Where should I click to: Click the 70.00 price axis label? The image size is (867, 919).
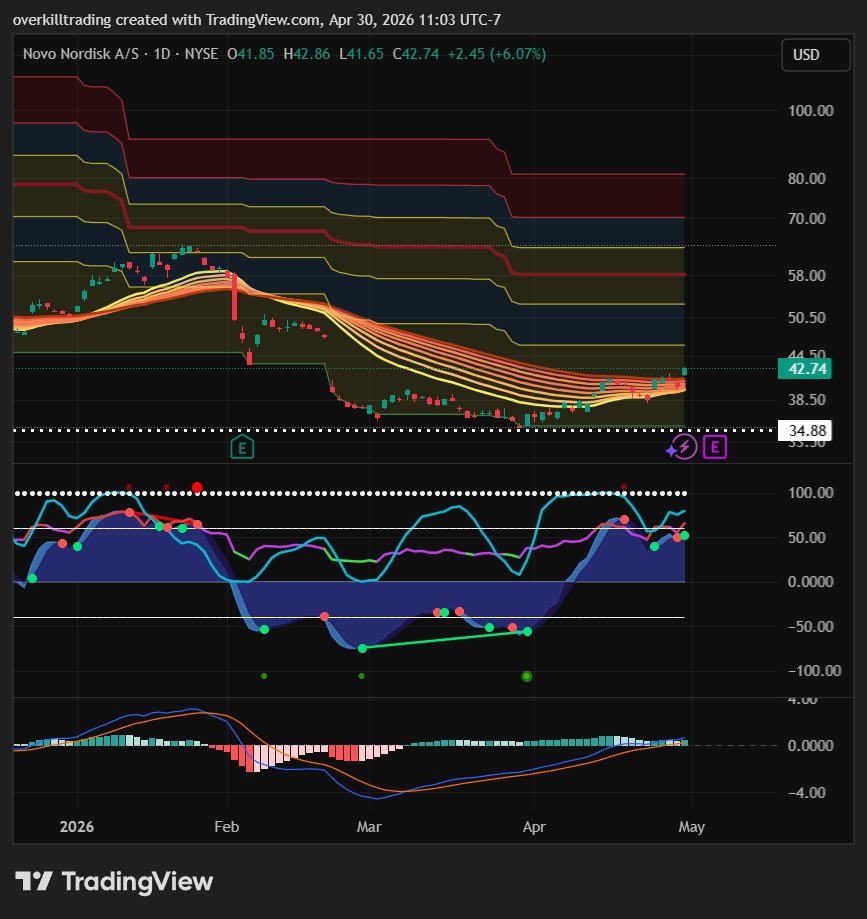(807, 219)
